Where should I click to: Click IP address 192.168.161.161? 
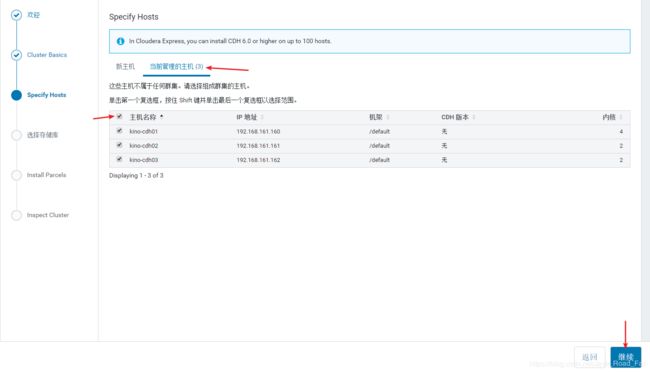258,146
